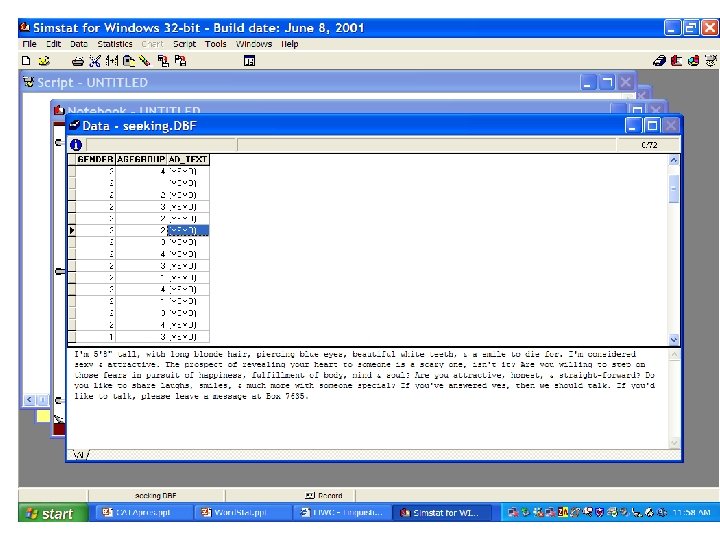Show the Chart window via pie icon

coord(693,61)
